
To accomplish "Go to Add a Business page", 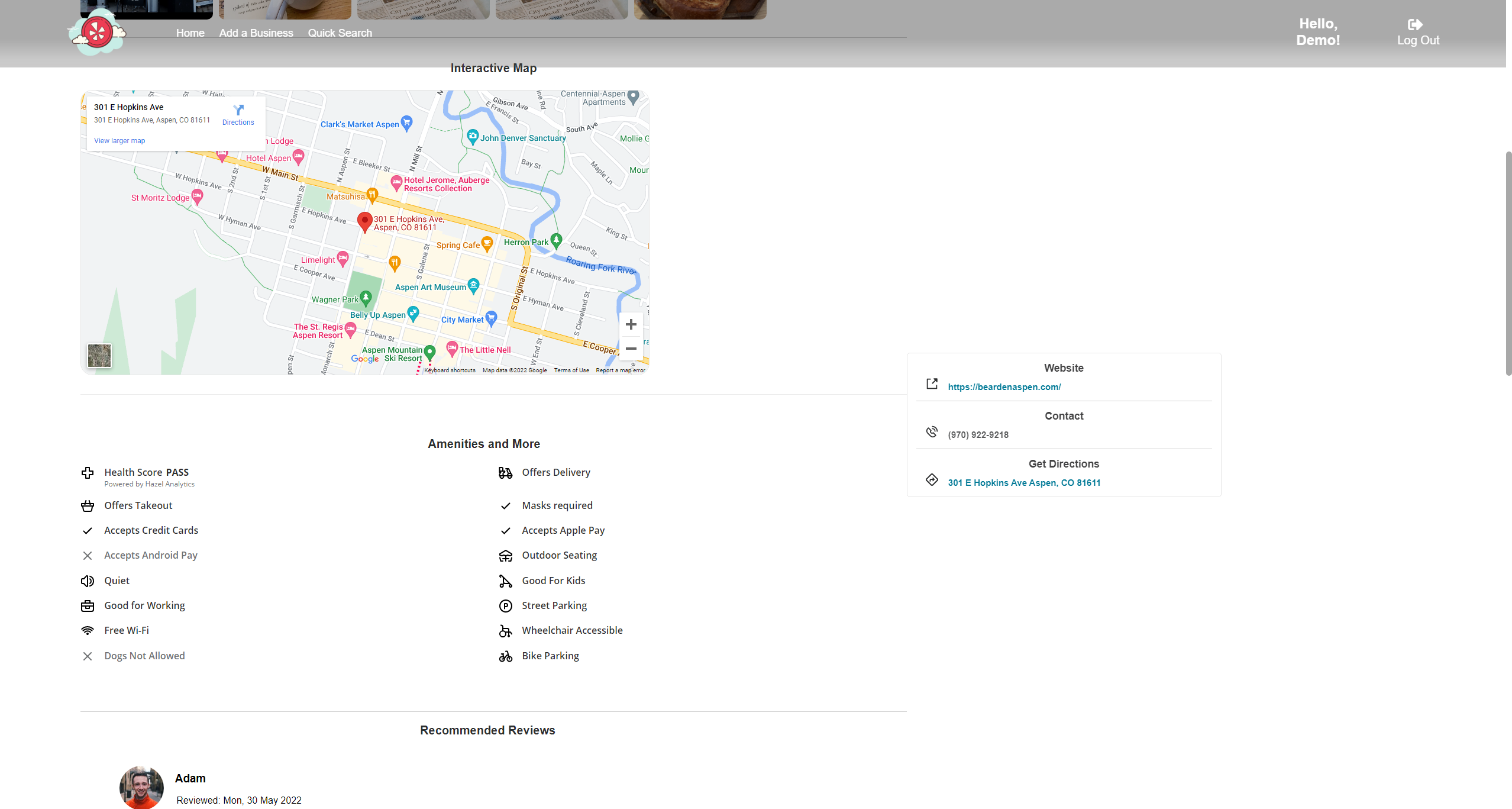I will (256, 33).
